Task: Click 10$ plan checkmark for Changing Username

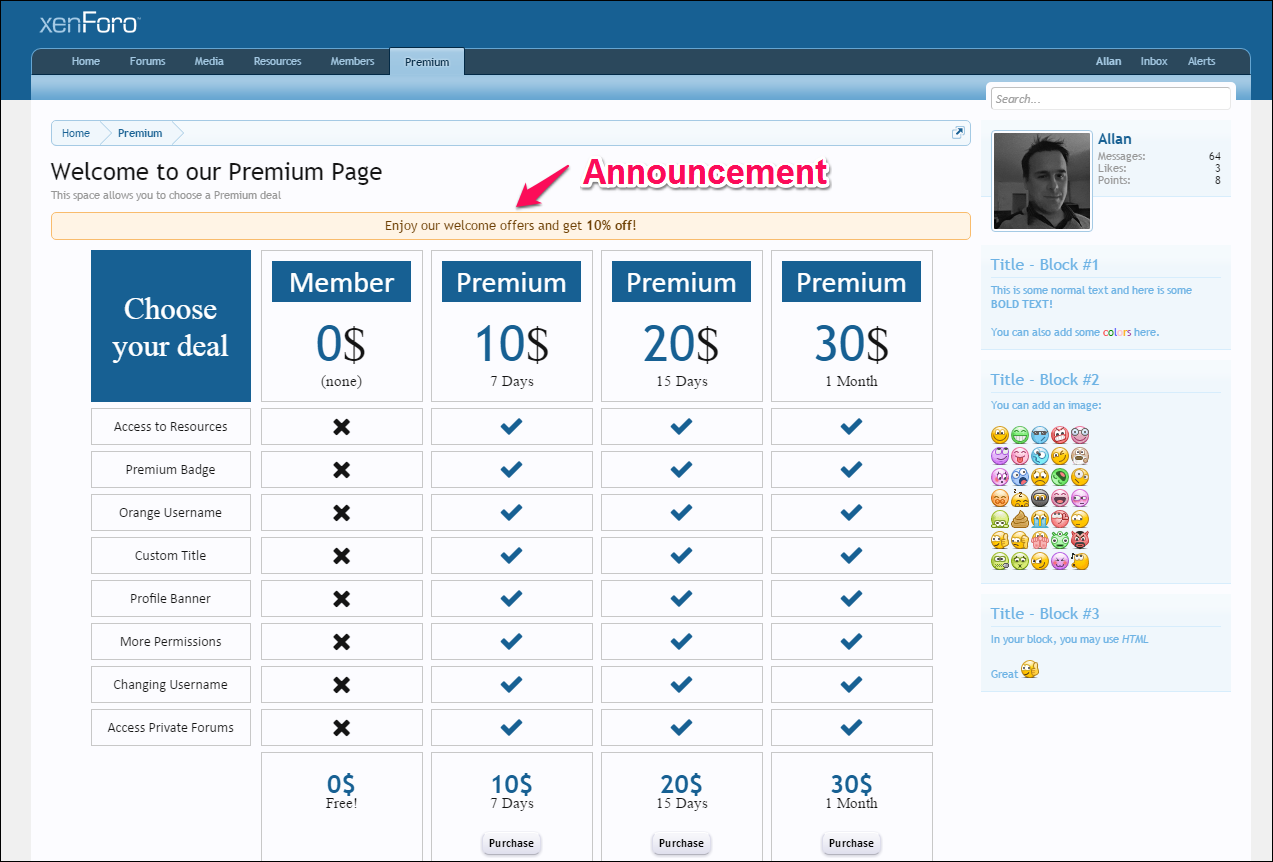Action: tap(511, 684)
